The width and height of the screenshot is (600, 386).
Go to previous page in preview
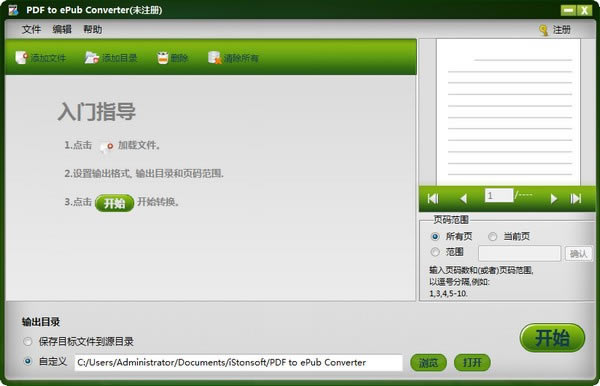coord(463,199)
